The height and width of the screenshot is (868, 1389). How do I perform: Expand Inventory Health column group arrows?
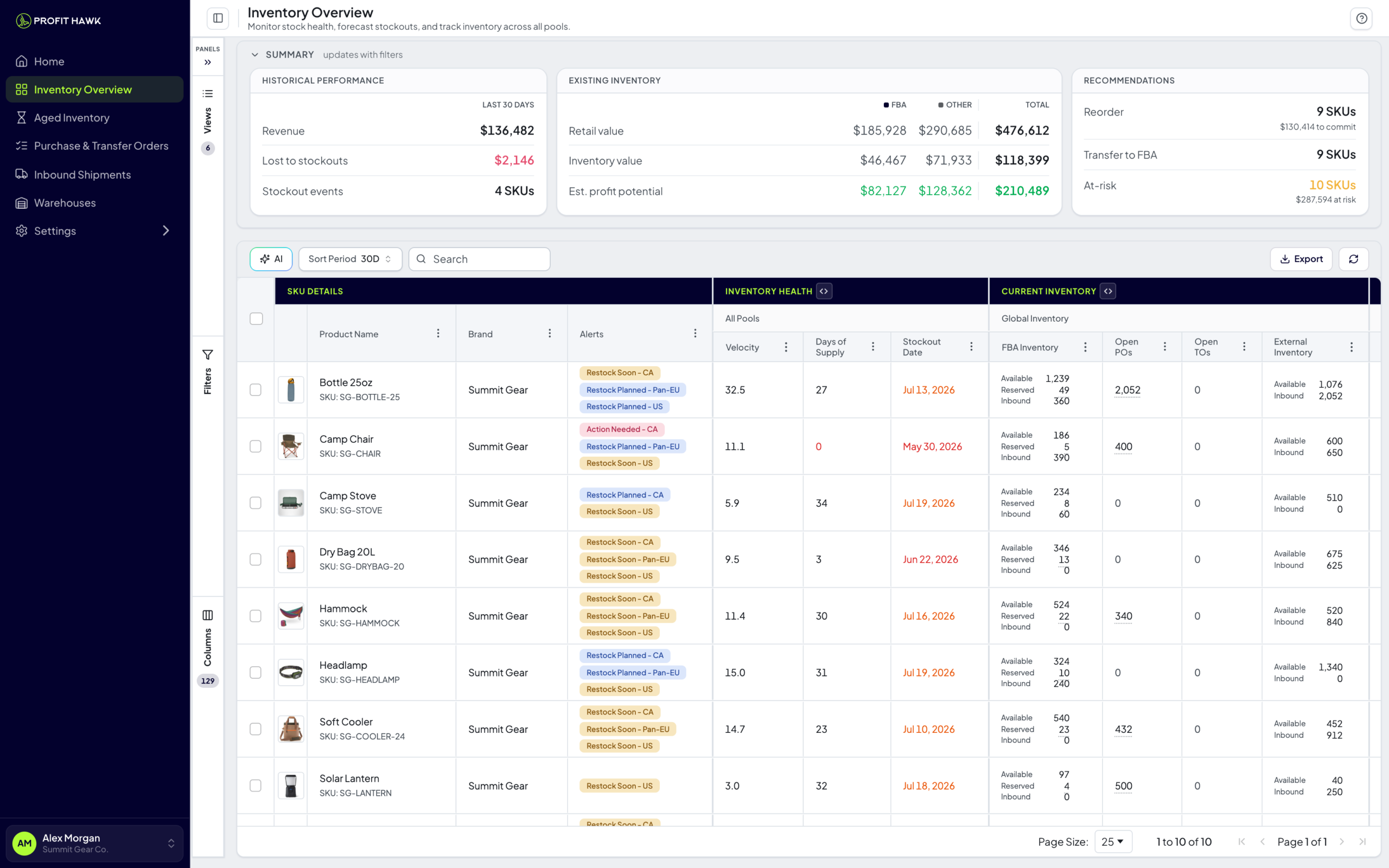[x=824, y=291]
